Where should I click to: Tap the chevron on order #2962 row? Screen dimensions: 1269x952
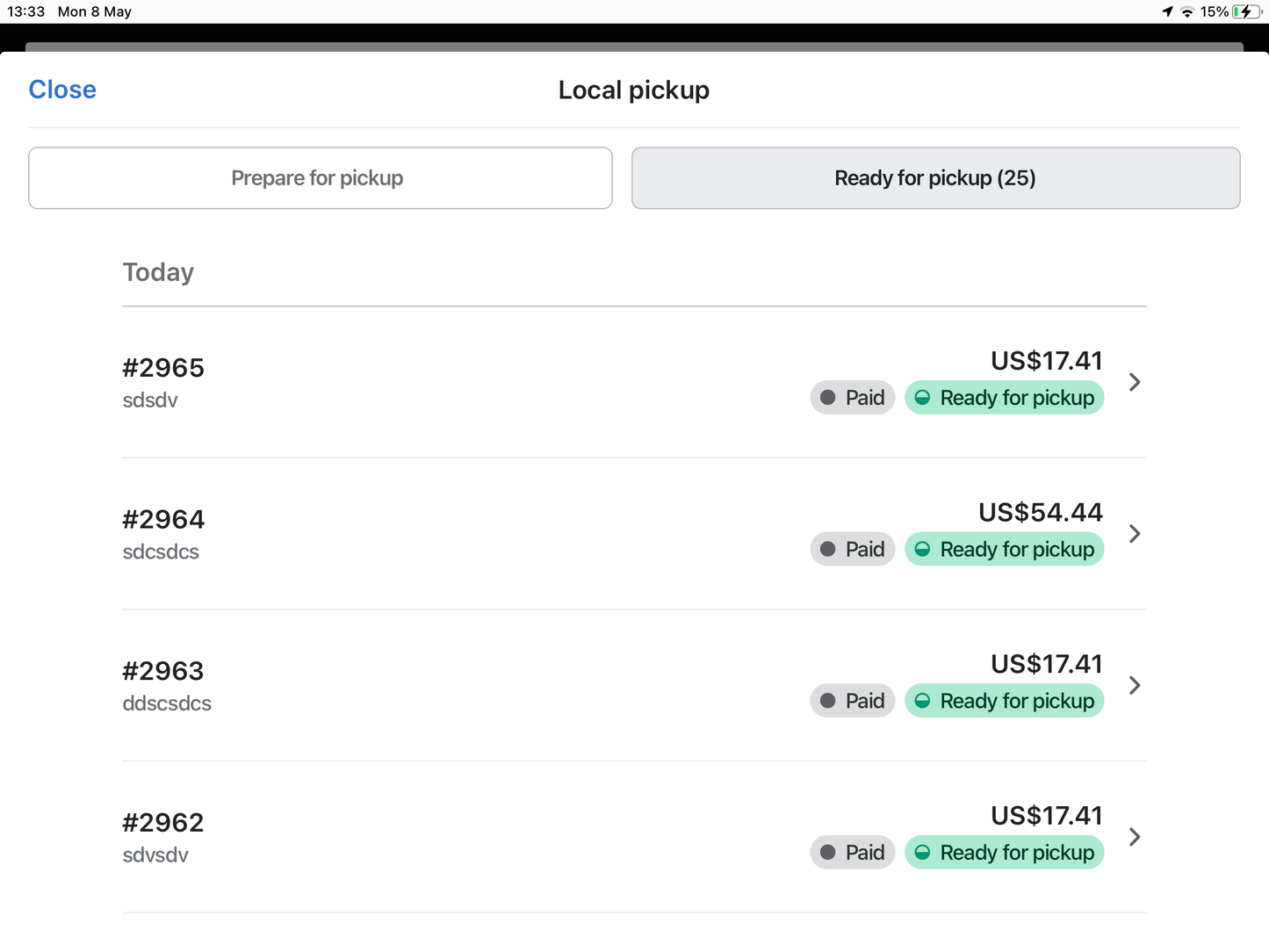pyautogui.click(x=1135, y=837)
